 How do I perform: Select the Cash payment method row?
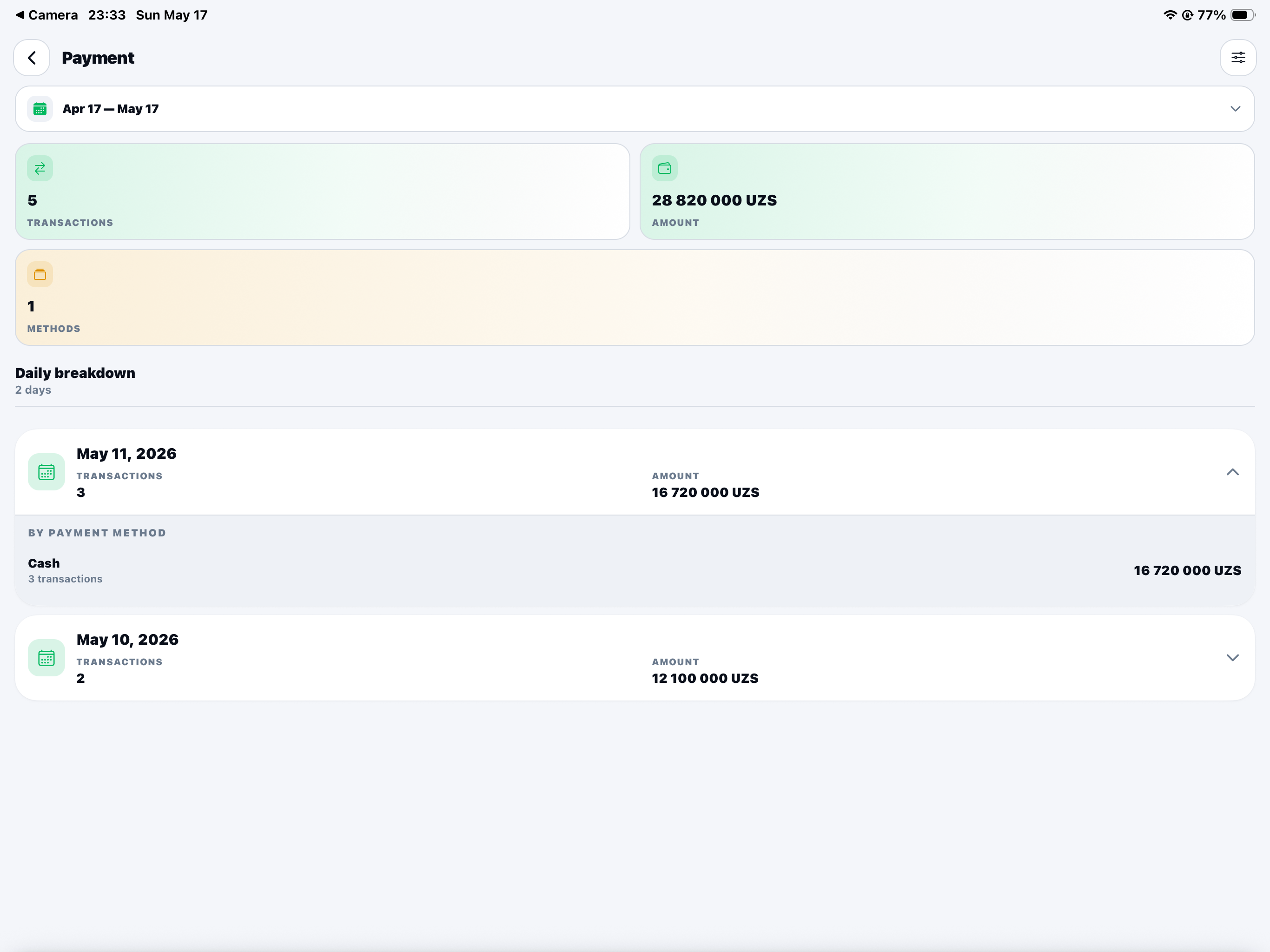[635, 571]
